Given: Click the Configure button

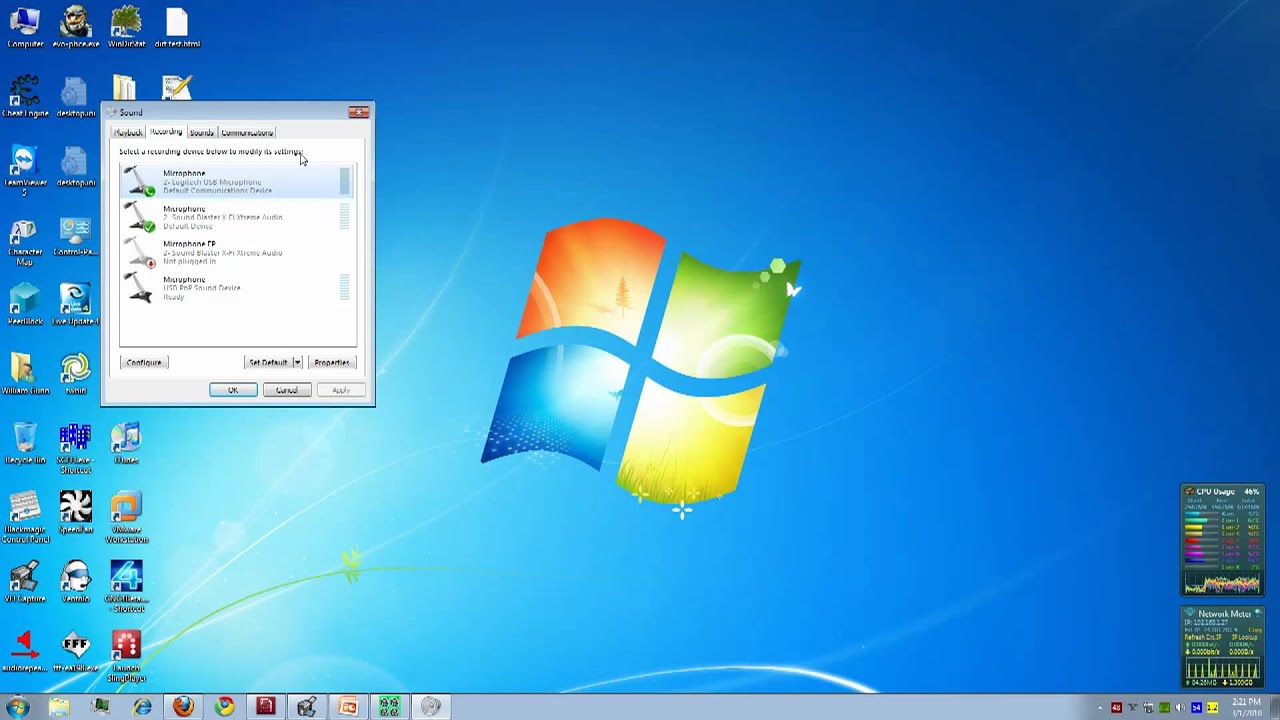Looking at the screenshot, I should [x=144, y=362].
